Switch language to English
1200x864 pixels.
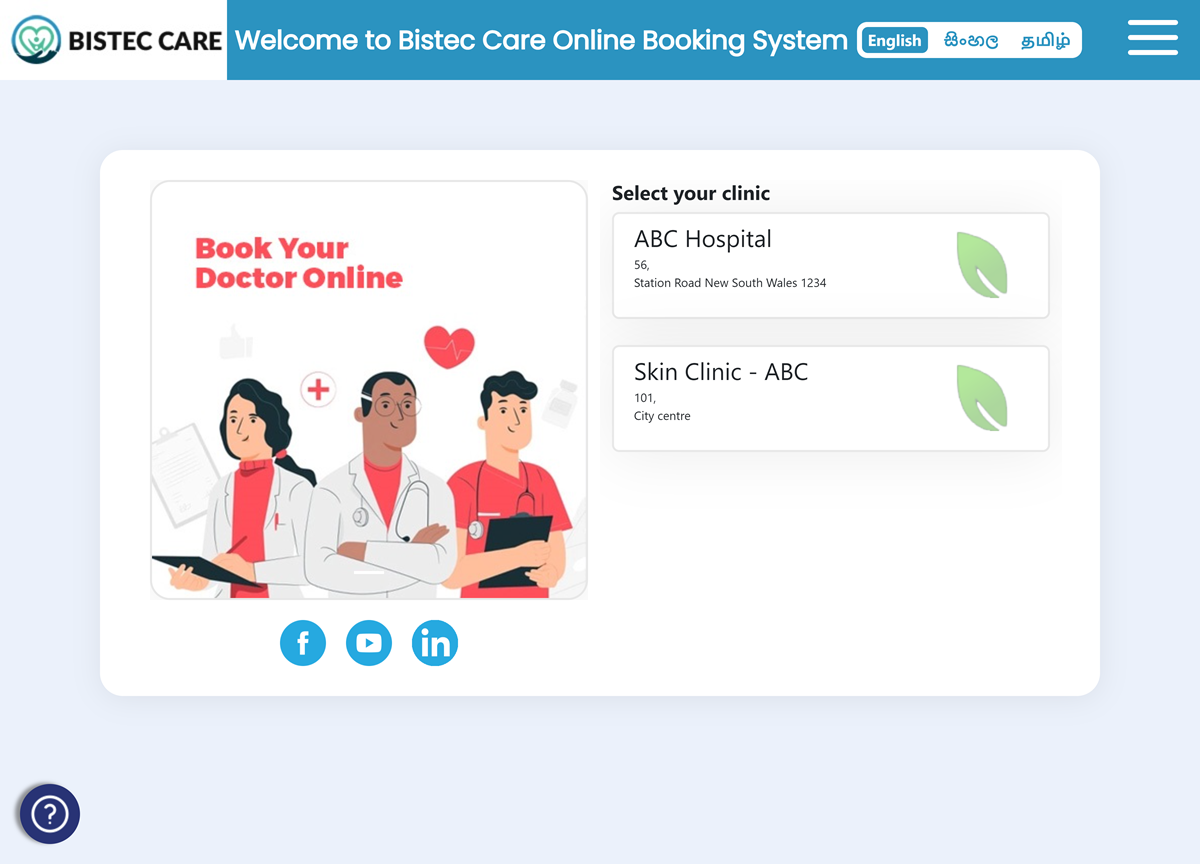(894, 41)
